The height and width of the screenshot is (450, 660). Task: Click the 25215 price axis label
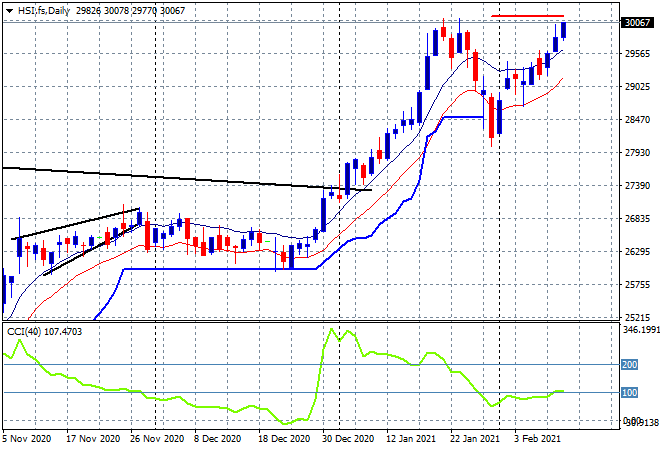[x=637, y=317]
